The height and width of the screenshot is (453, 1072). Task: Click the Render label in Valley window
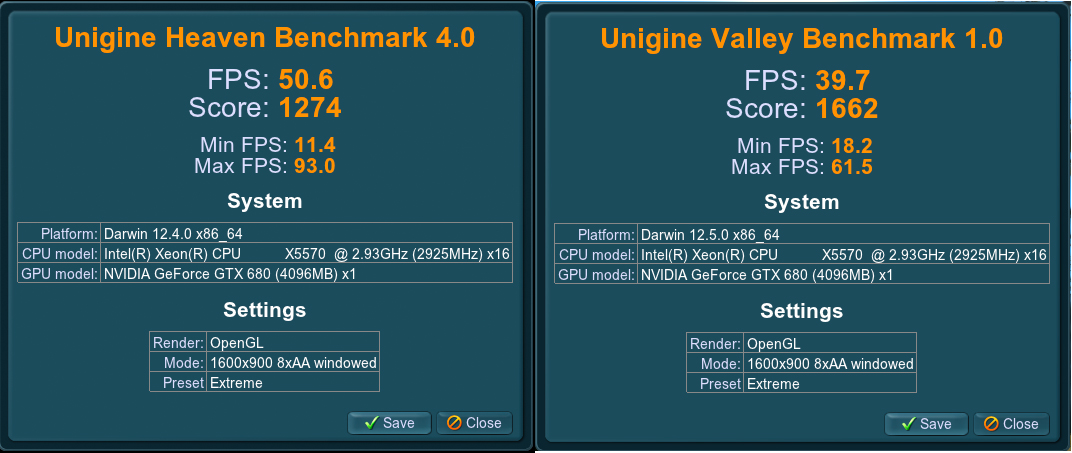click(716, 343)
